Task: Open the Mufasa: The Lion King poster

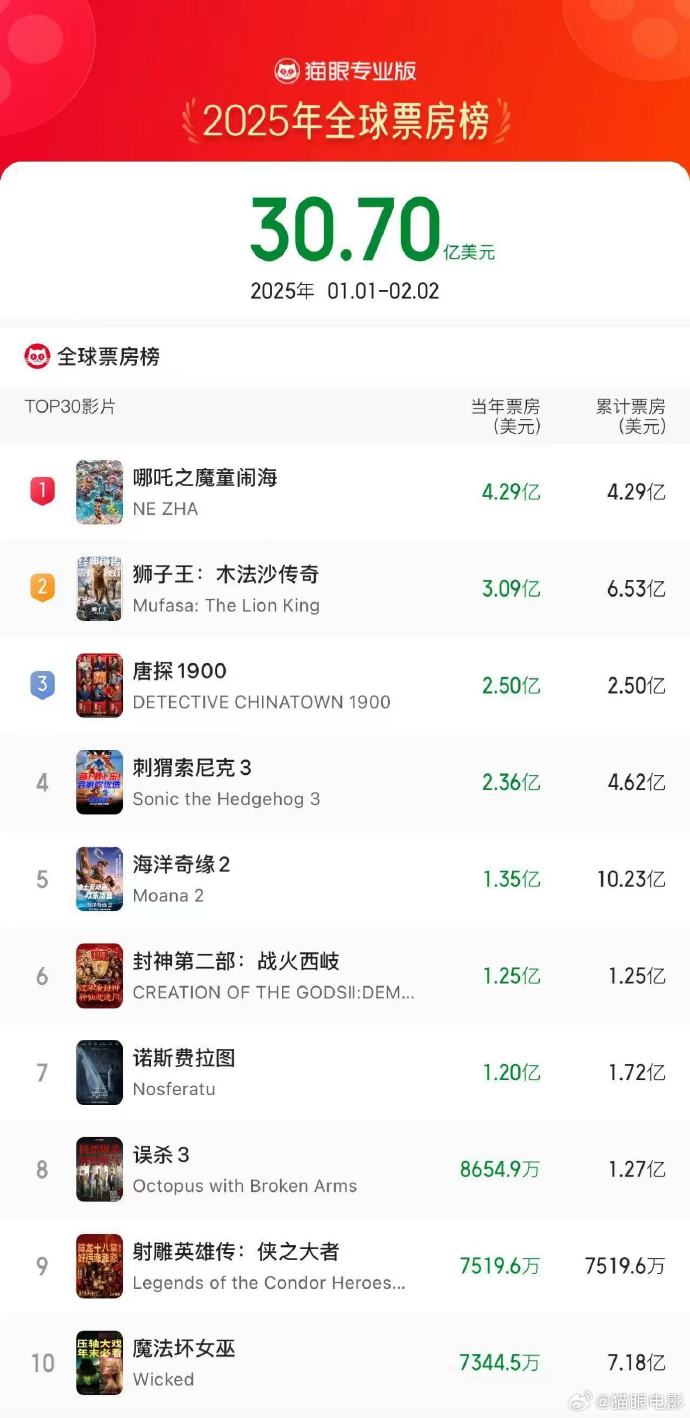Action: click(x=99, y=589)
